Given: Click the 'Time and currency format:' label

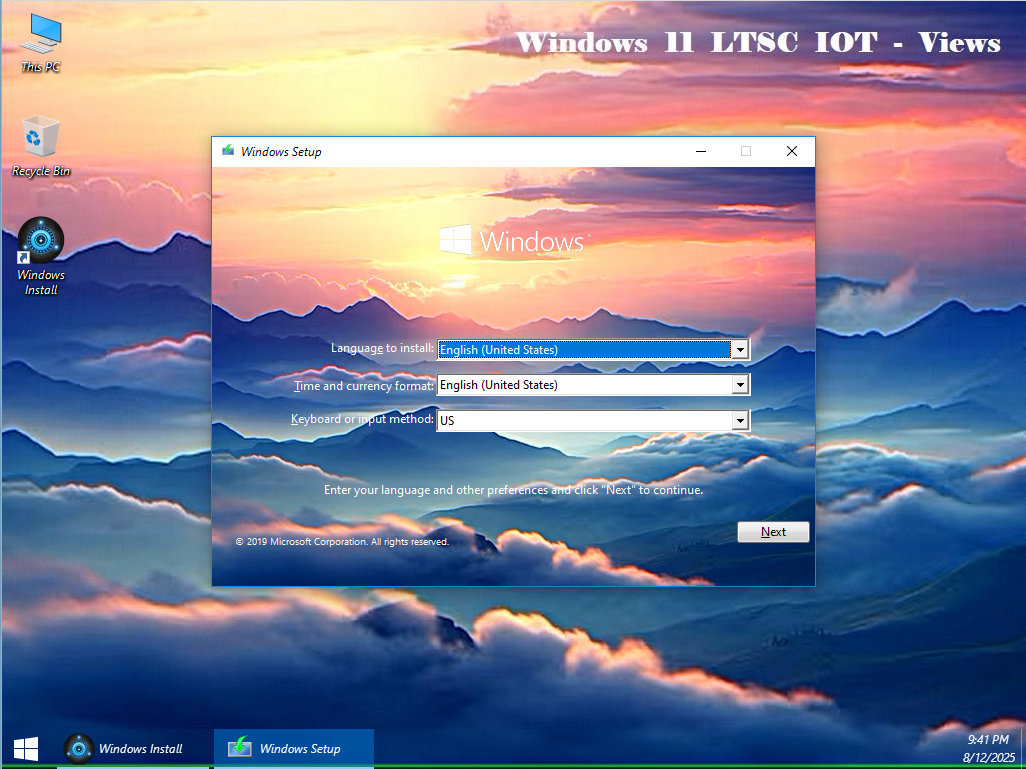Looking at the screenshot, I should click(364, 386).
